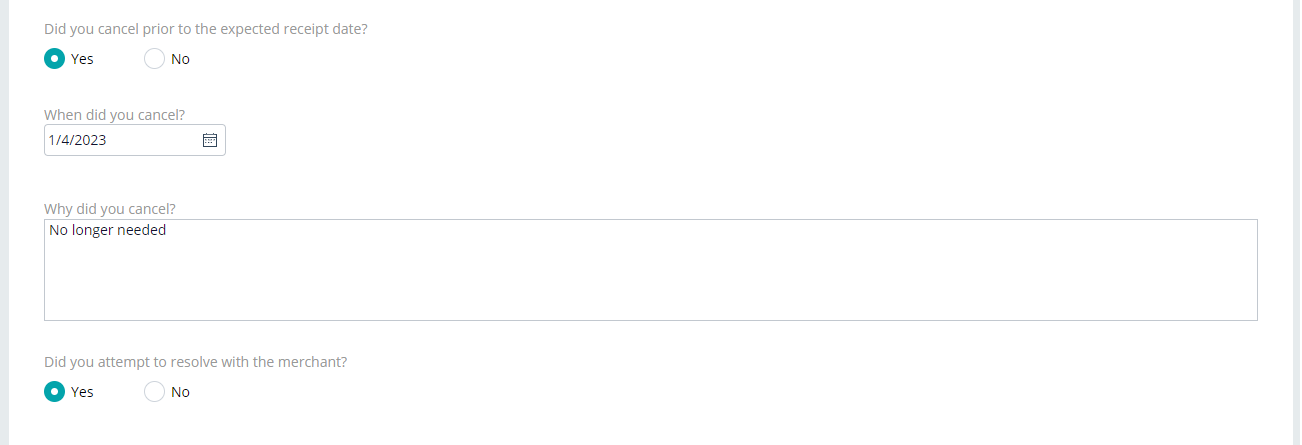Click the gray left border strip of form

point(4,222)
